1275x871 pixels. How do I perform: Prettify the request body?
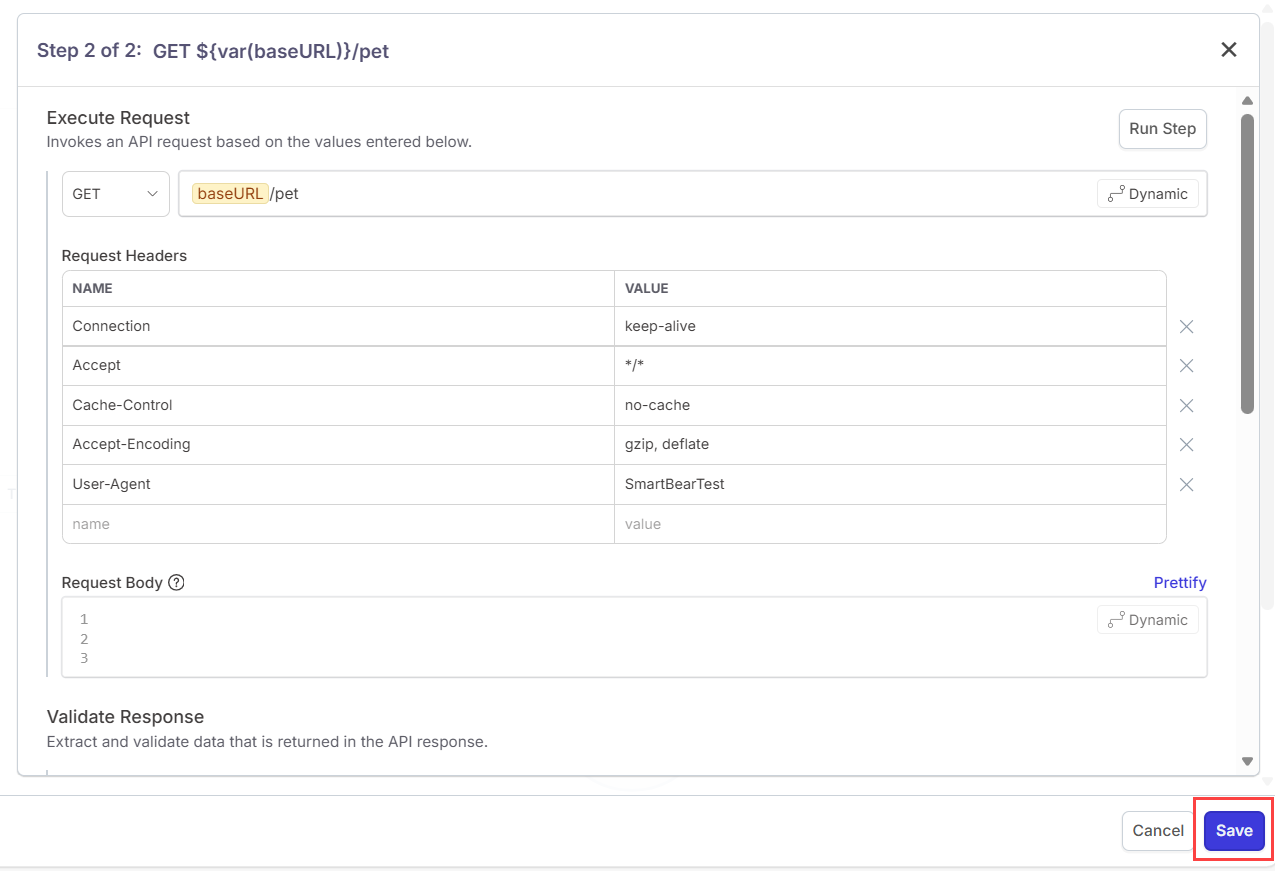click(x=1180, y=582)
